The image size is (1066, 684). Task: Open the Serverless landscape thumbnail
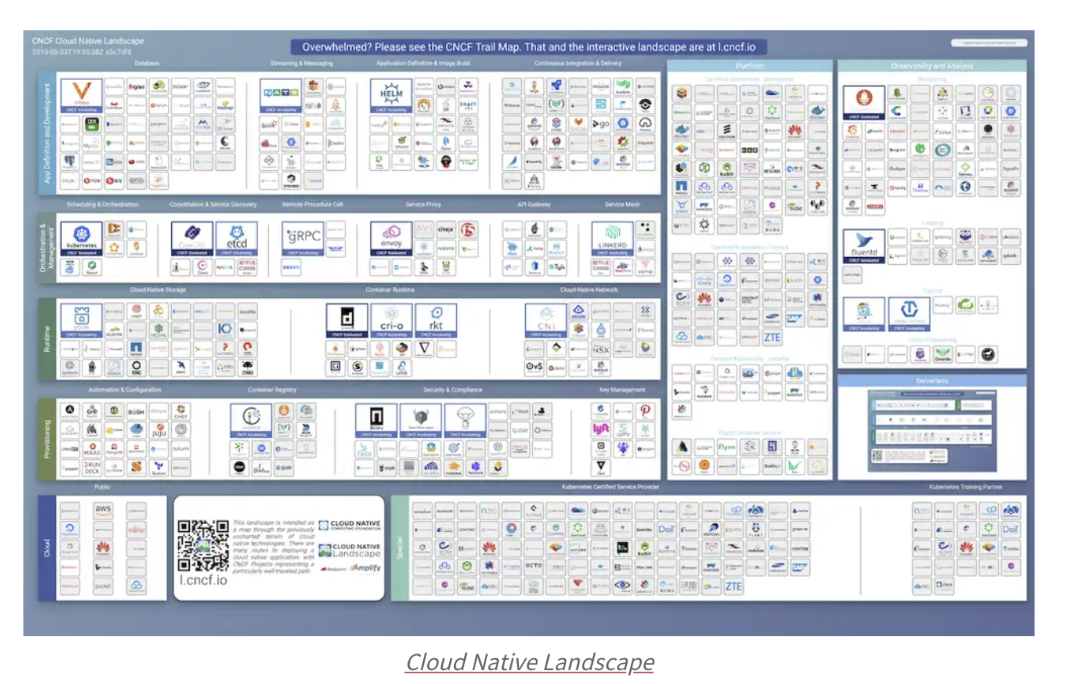[x=931, y=430]
